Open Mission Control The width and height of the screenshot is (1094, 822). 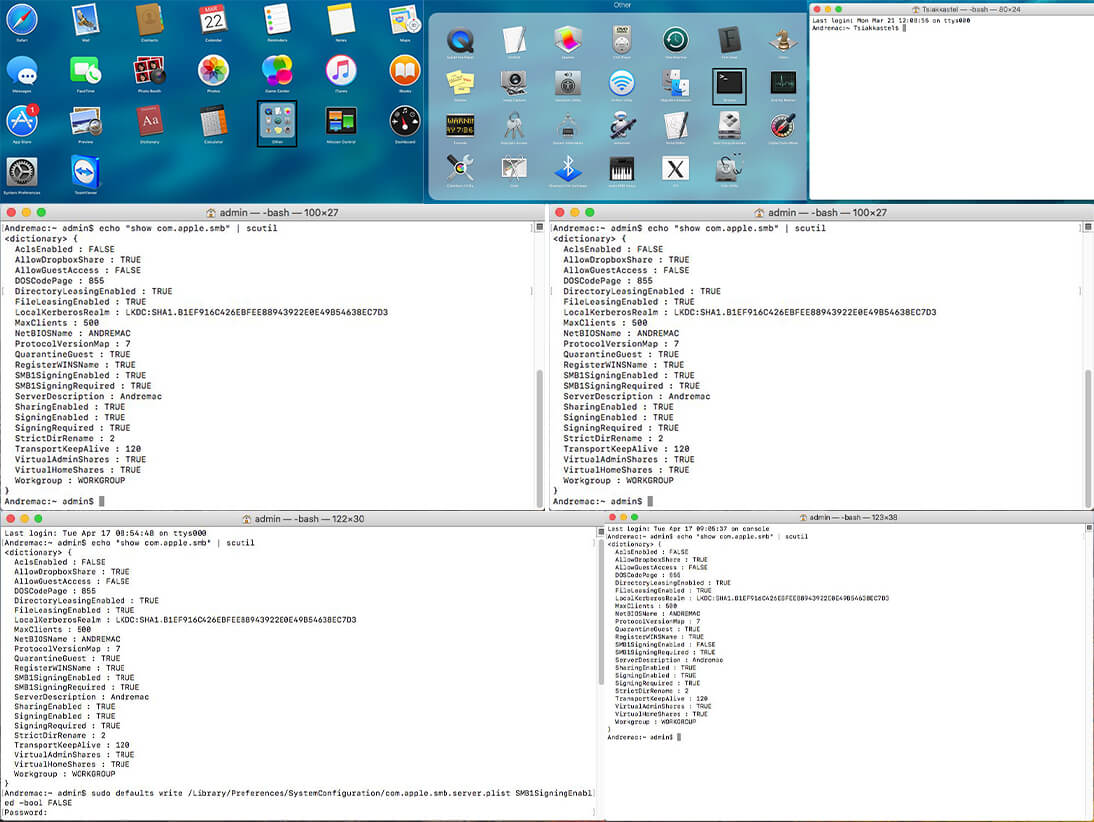[341, 121]
